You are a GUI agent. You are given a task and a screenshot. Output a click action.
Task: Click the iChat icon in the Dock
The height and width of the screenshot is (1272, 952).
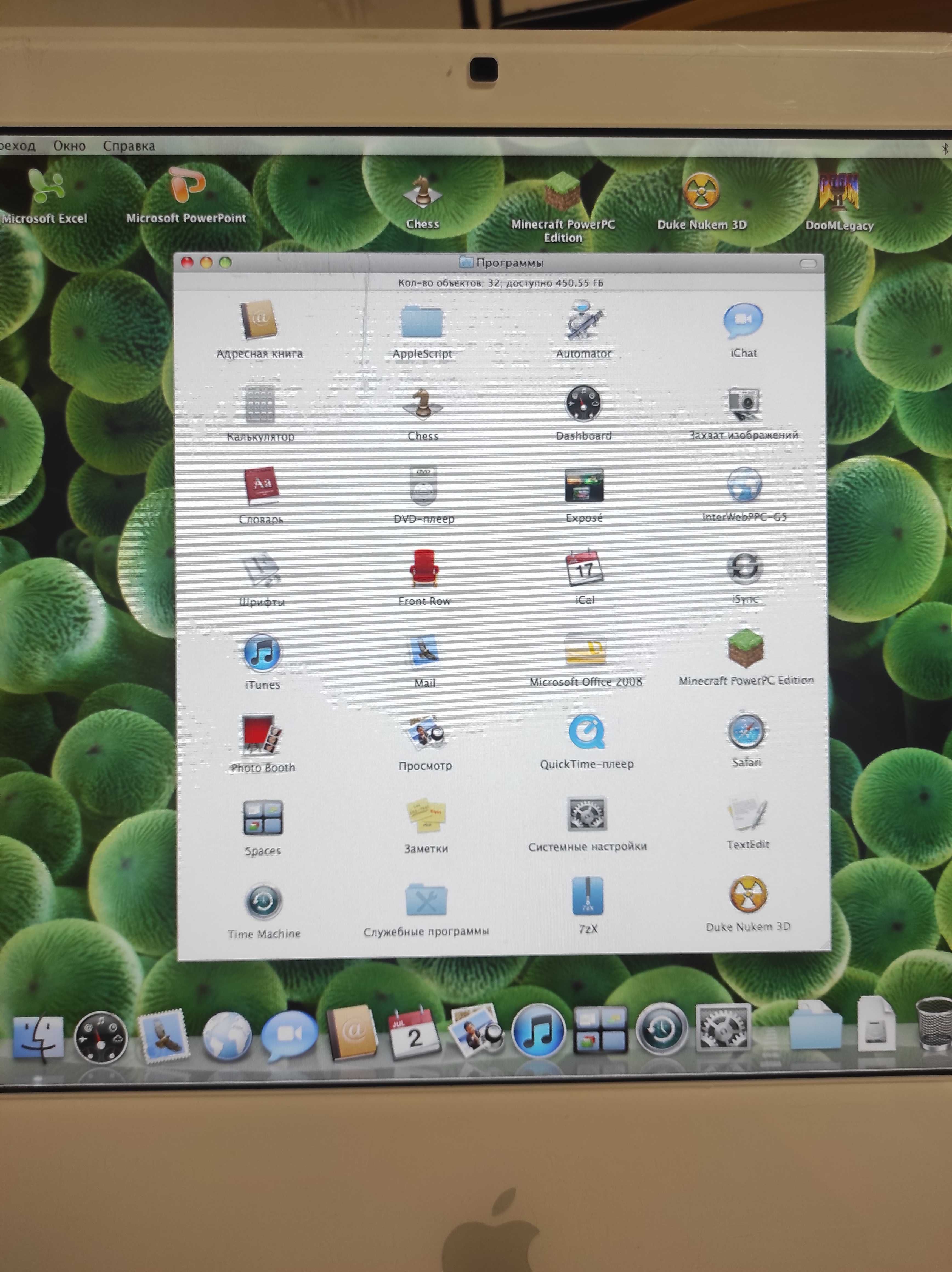click(289, 1035)
